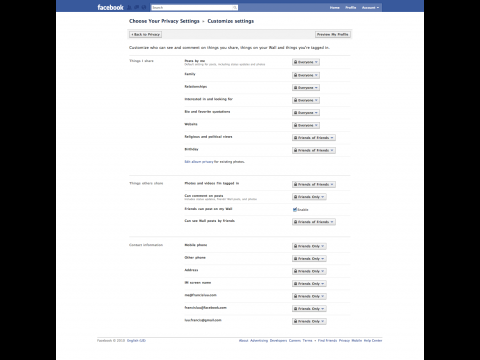Open Can comment on posts dropdown
The image size is (480, 360).
coord(309,197)
